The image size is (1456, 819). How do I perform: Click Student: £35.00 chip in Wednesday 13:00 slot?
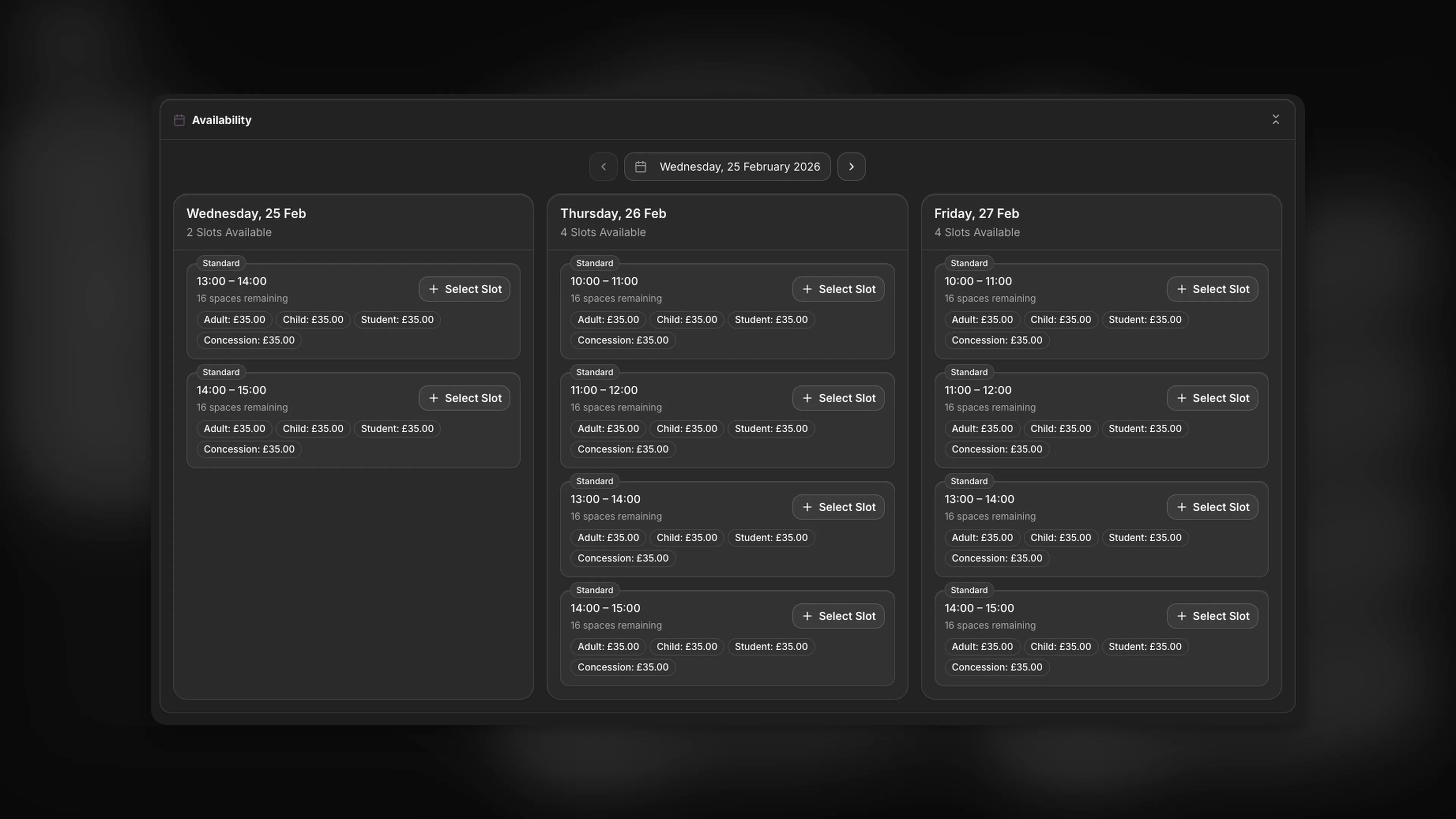(x=397, y=320)
